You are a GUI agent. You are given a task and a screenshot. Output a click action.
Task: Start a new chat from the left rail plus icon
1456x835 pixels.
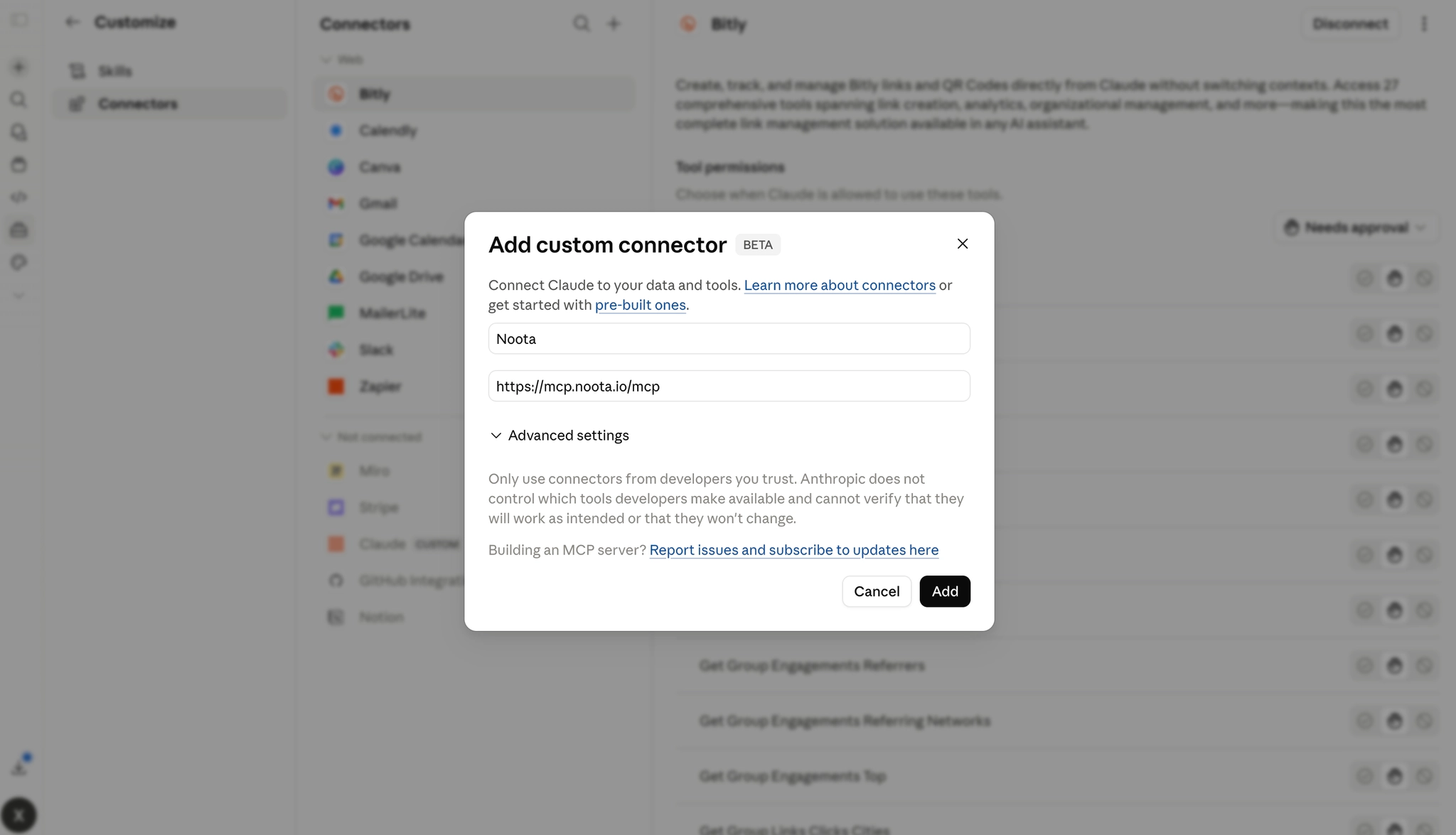click(x=19, y=67)
